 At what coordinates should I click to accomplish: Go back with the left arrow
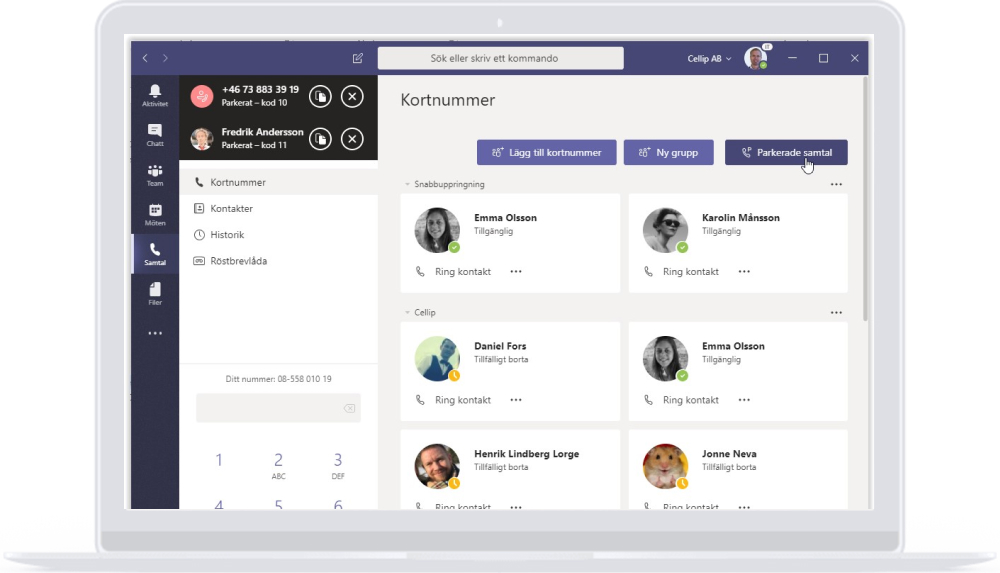pyautogui.click(x=145, y=58)
